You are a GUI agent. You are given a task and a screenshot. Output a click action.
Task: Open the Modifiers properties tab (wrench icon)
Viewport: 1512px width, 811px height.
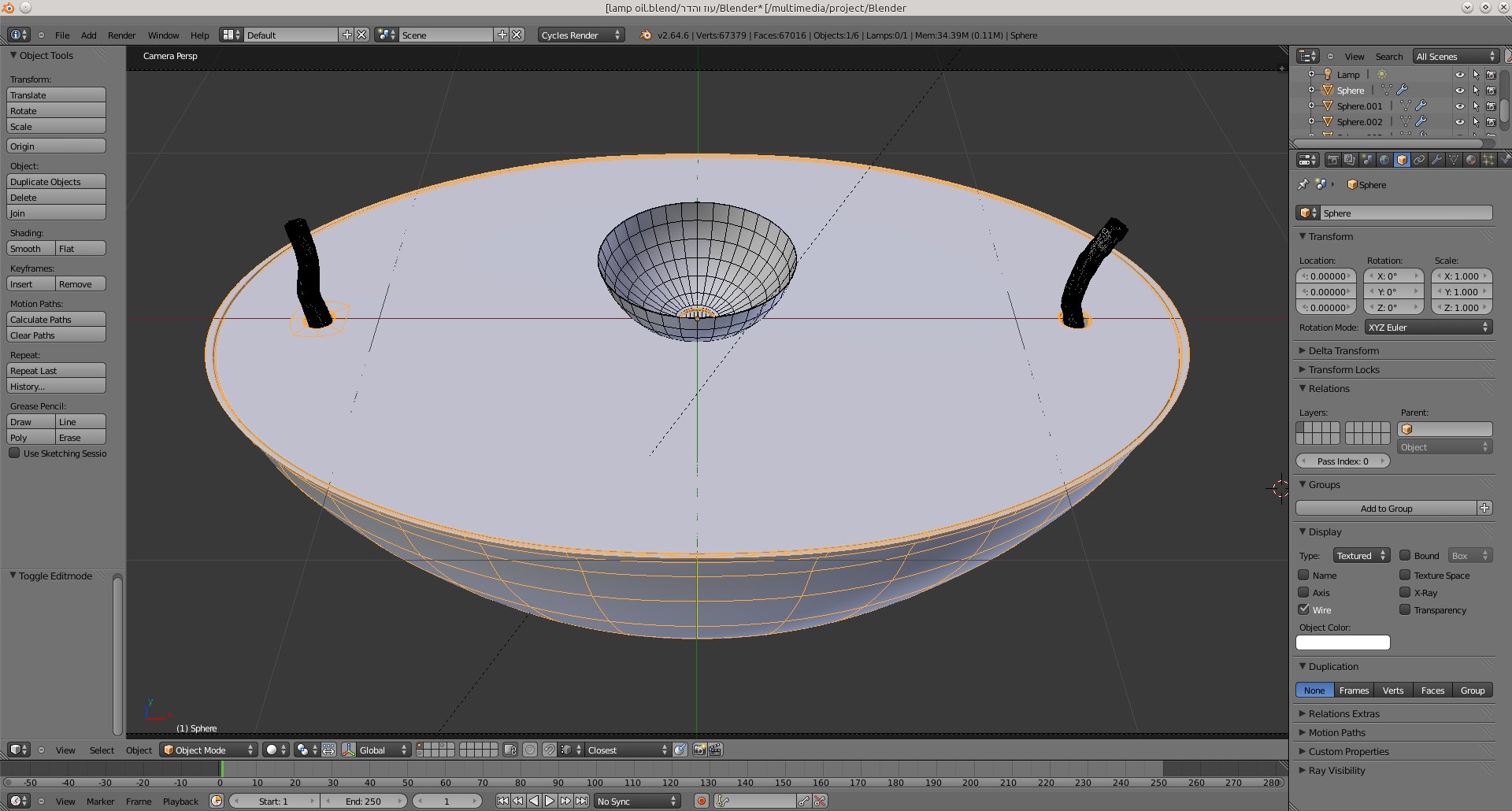click(x=1436, y=160)
